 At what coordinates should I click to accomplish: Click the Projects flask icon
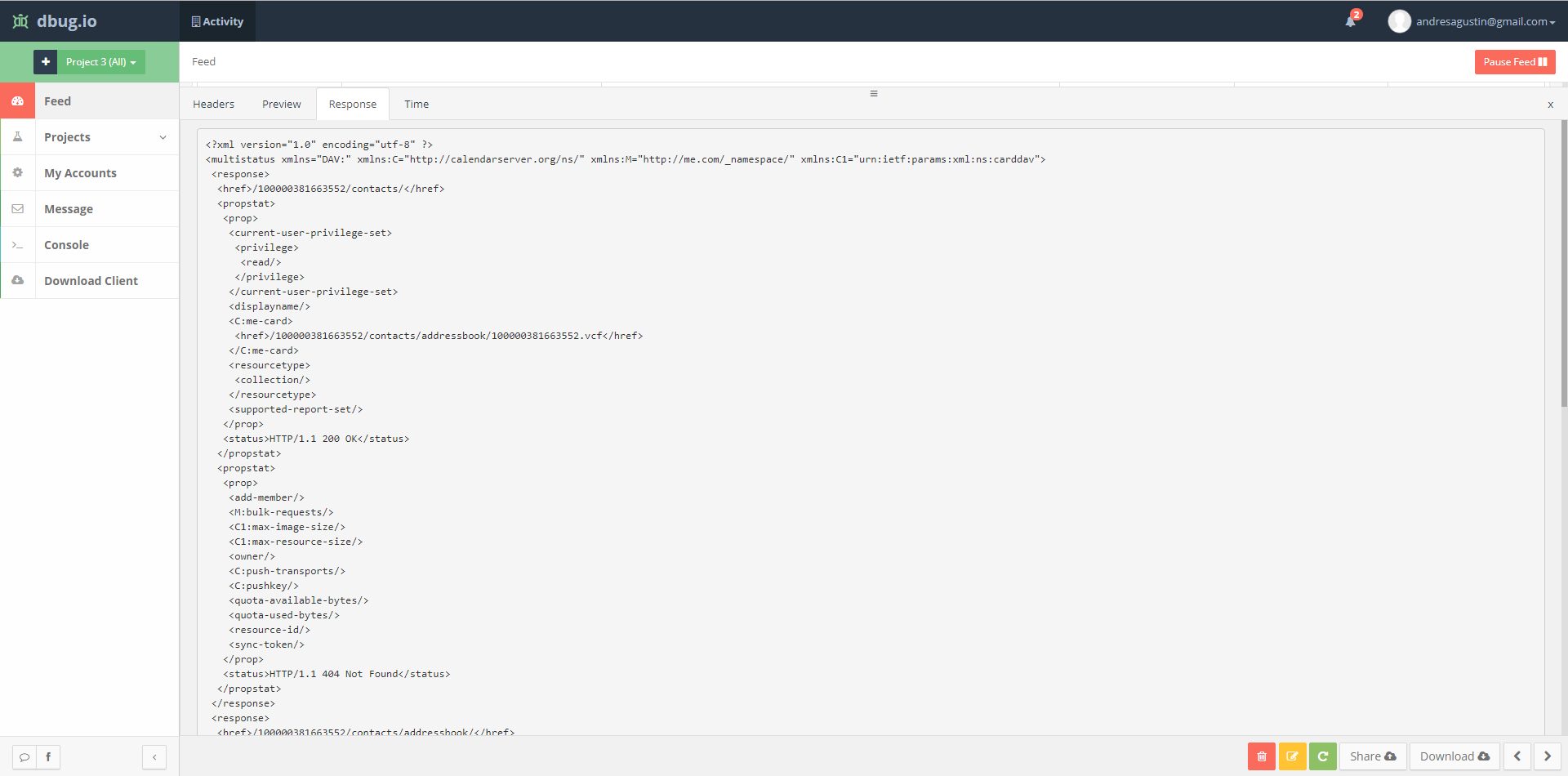click(x=17, y=137)
